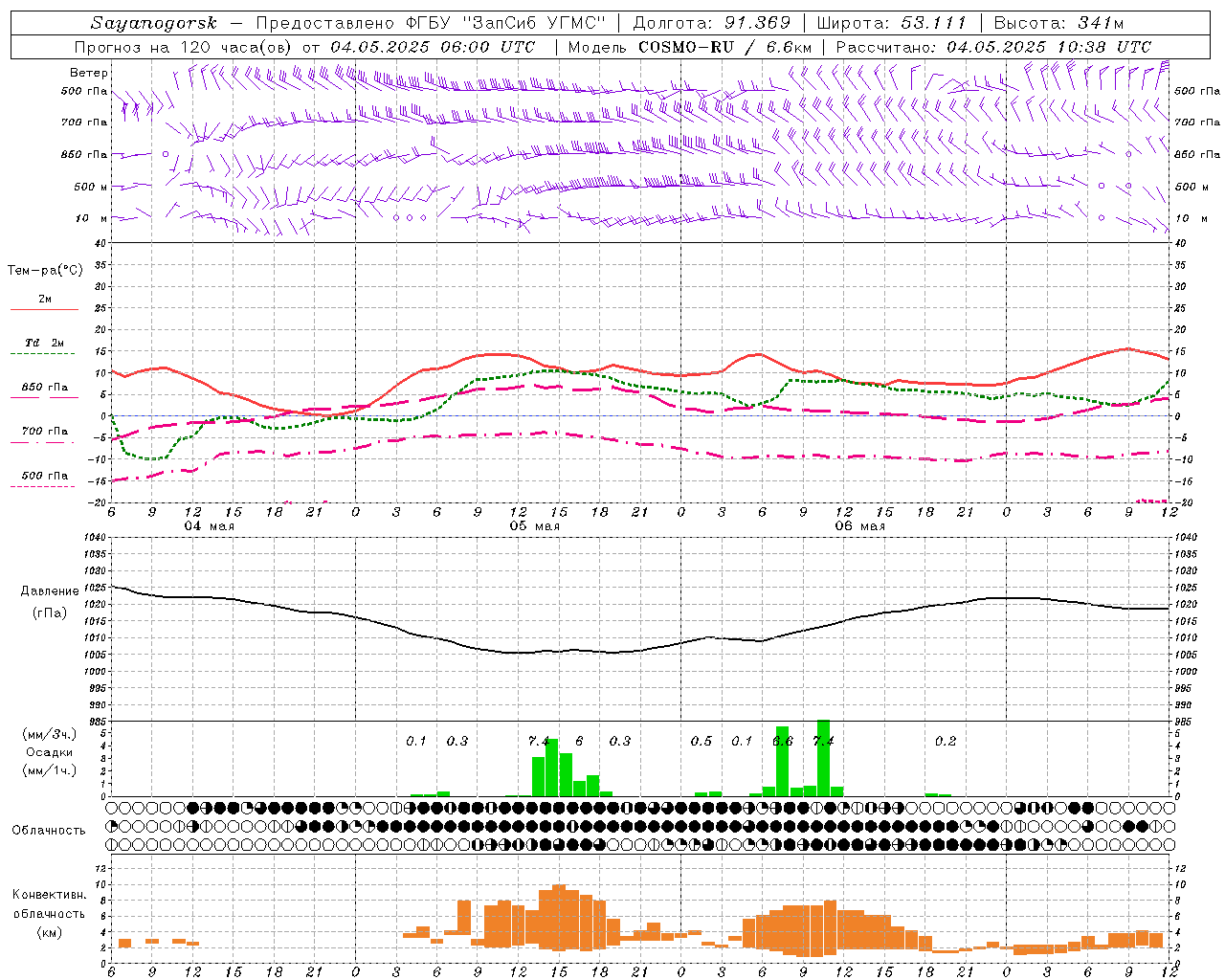Click the '6.6' three-hour precipitation value
Image resolution: width=1225 pixels, height=980 pixels.
(782, 741)
